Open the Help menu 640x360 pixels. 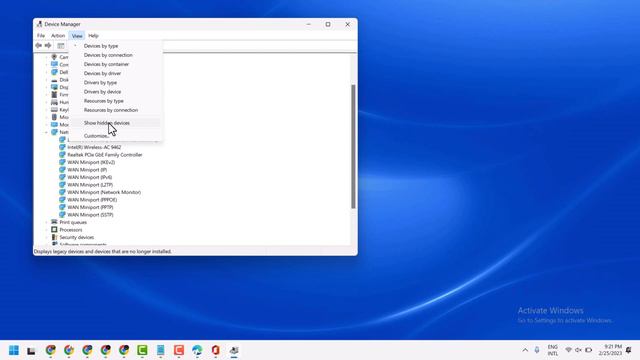[x=93, y=36]
